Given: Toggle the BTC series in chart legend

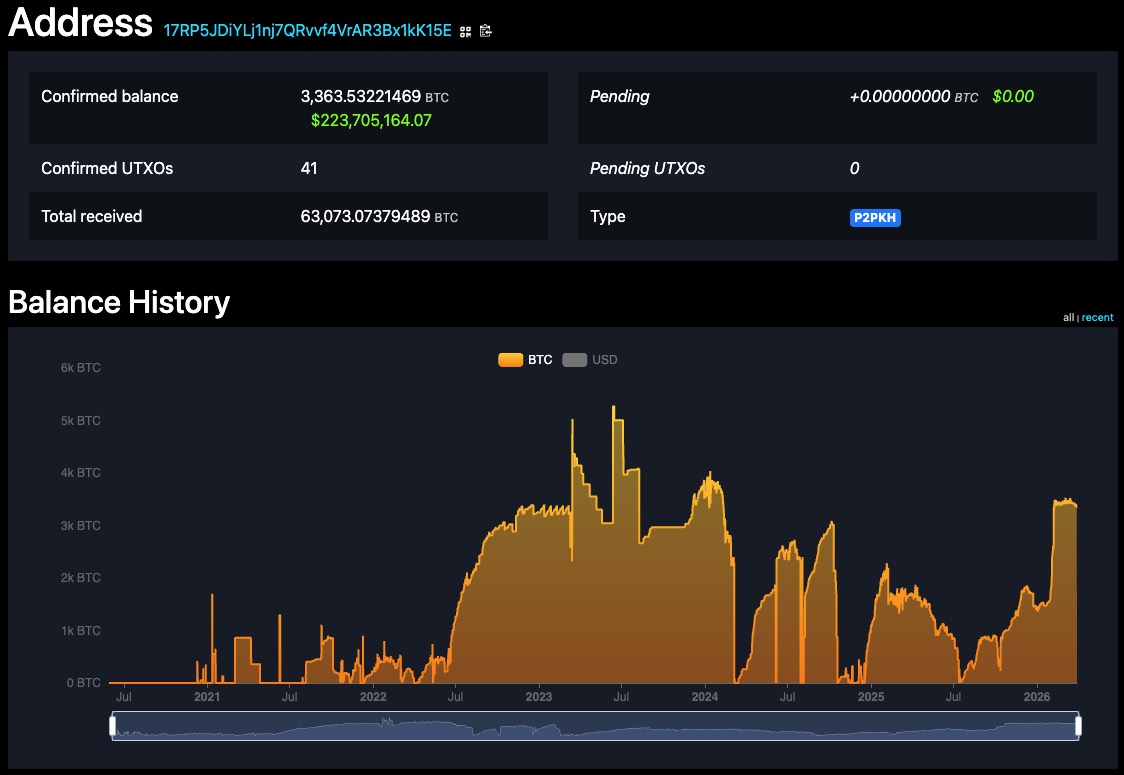Looking at the screenshot, I should pos(525,360).
